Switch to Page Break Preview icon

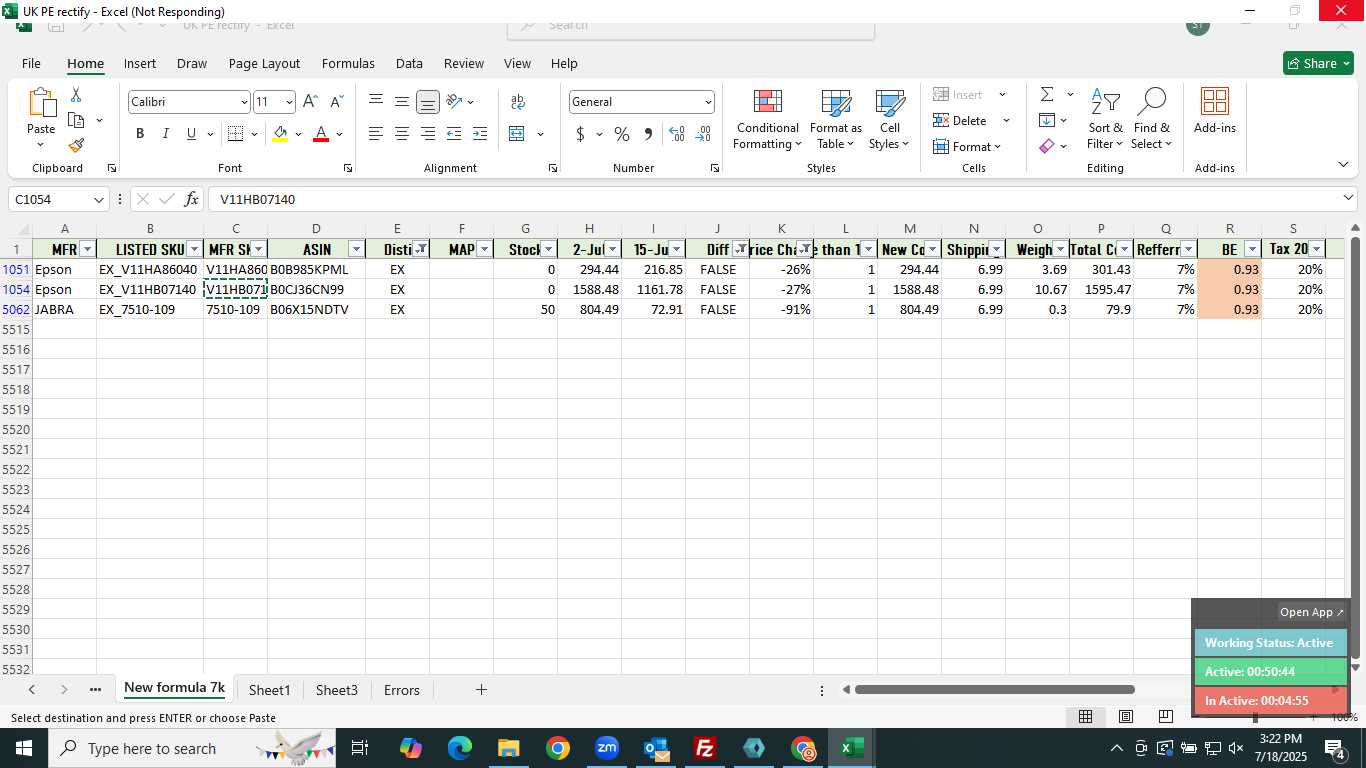click(x=1165, y=717)
